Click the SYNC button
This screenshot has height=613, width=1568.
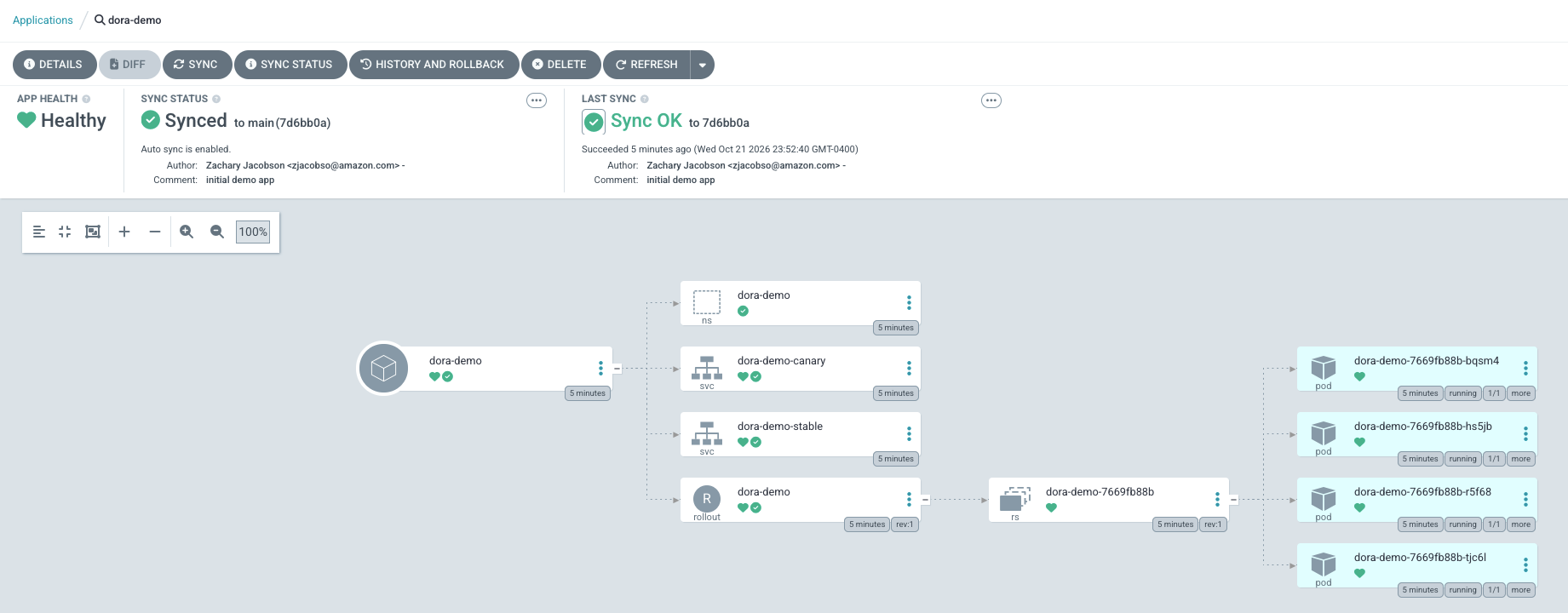(x=197, y=65)
